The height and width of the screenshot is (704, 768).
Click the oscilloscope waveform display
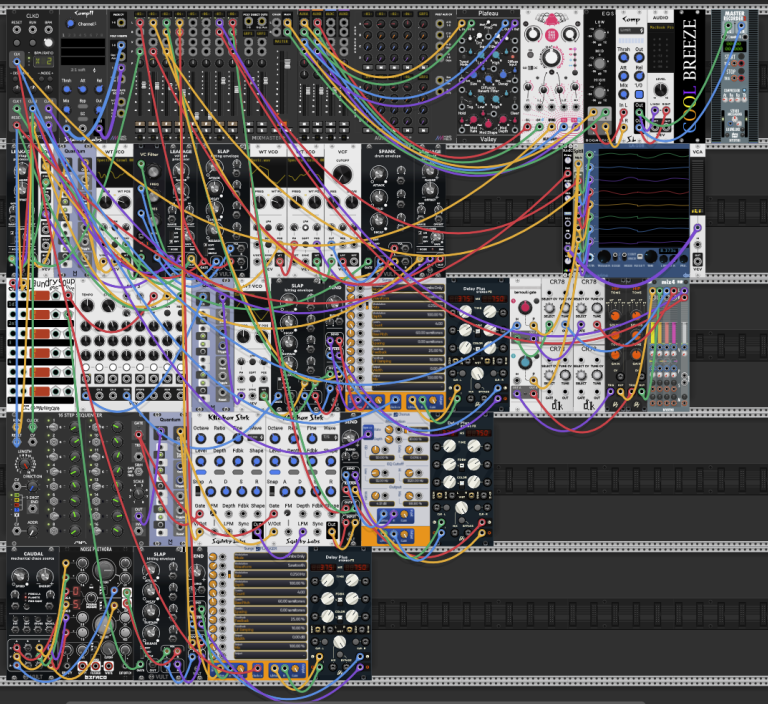[x=643, y=198]
